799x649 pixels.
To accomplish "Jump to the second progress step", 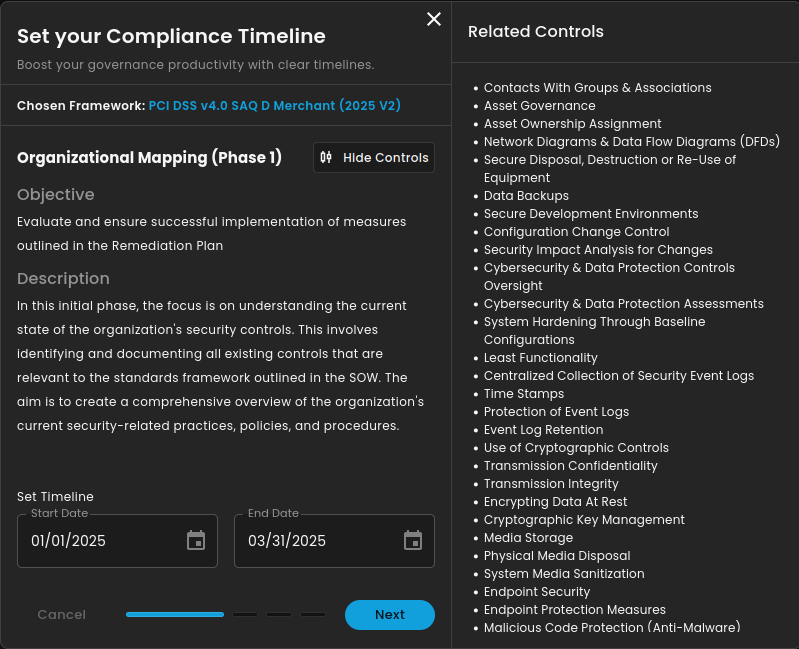I will click(x=245, y=615).
